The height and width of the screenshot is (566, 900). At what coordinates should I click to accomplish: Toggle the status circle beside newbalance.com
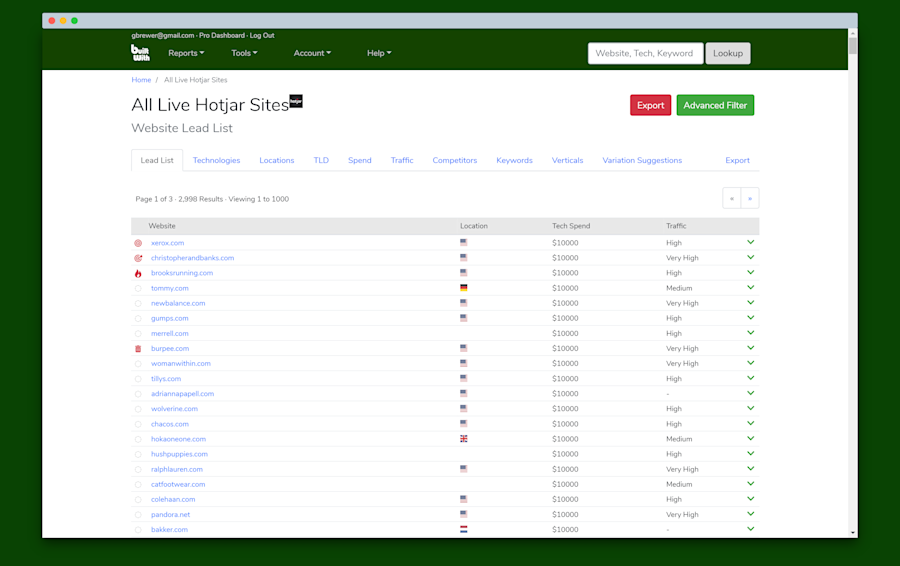click(138, 304)
